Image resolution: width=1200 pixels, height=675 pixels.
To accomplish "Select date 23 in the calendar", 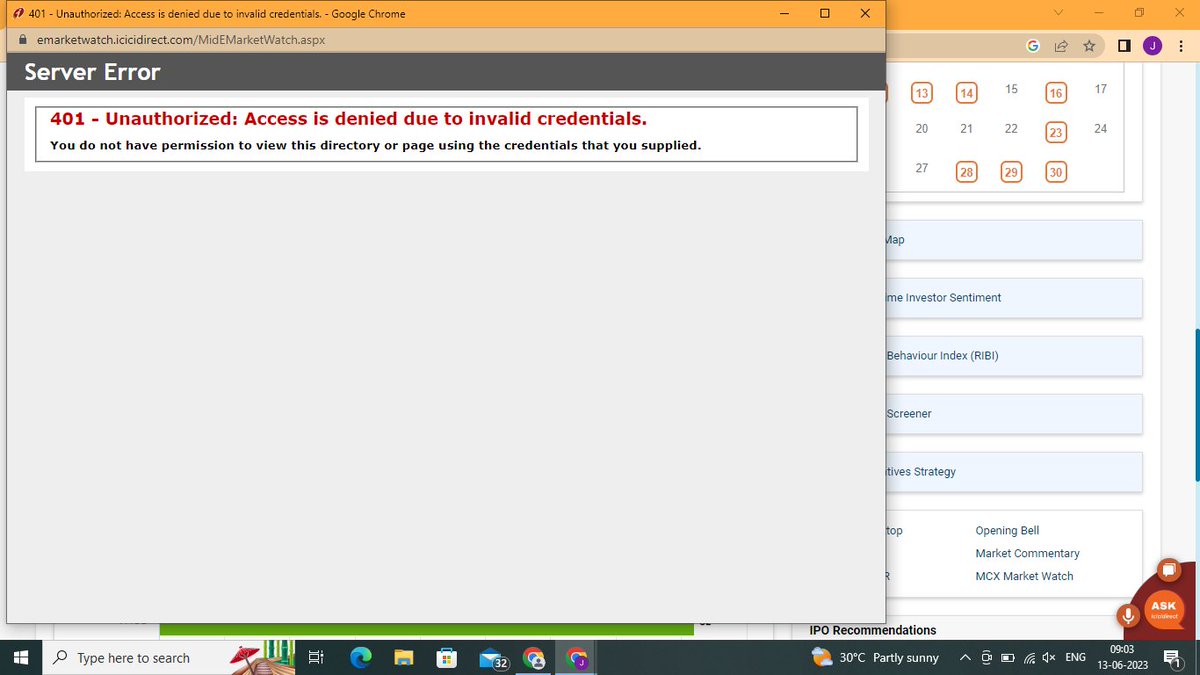I will pos(1056,132).
